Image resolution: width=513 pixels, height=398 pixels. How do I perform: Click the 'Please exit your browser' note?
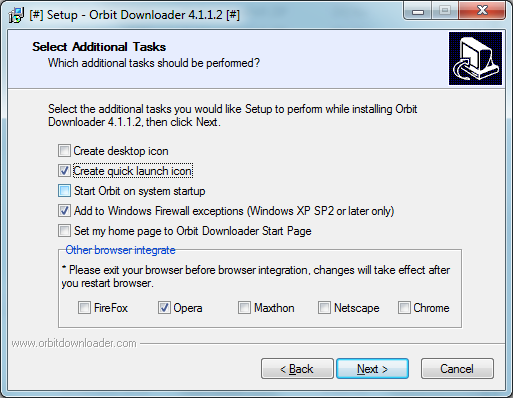(x=256, y=276)
